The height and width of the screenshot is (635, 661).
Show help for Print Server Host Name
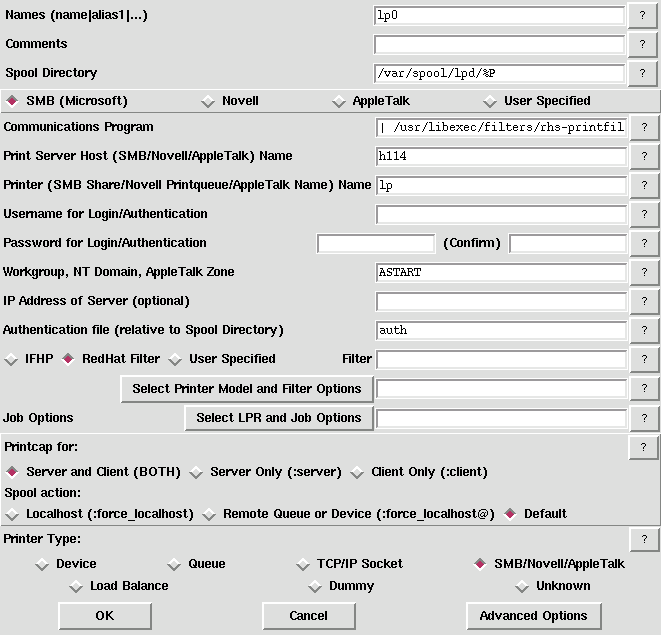click(644, 157)
